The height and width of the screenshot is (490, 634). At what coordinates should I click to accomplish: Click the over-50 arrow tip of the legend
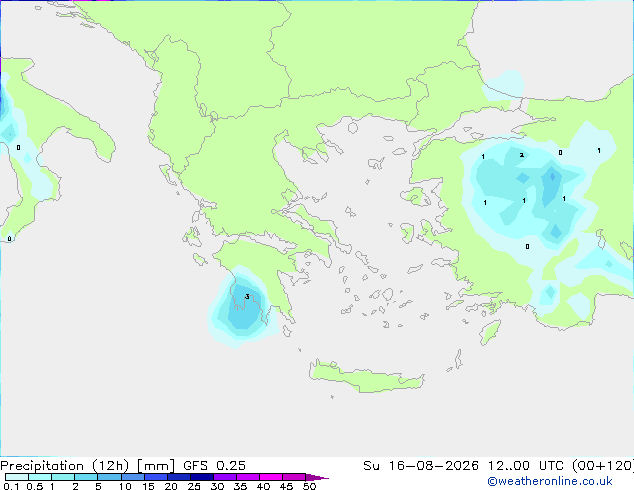pos(317,477)
